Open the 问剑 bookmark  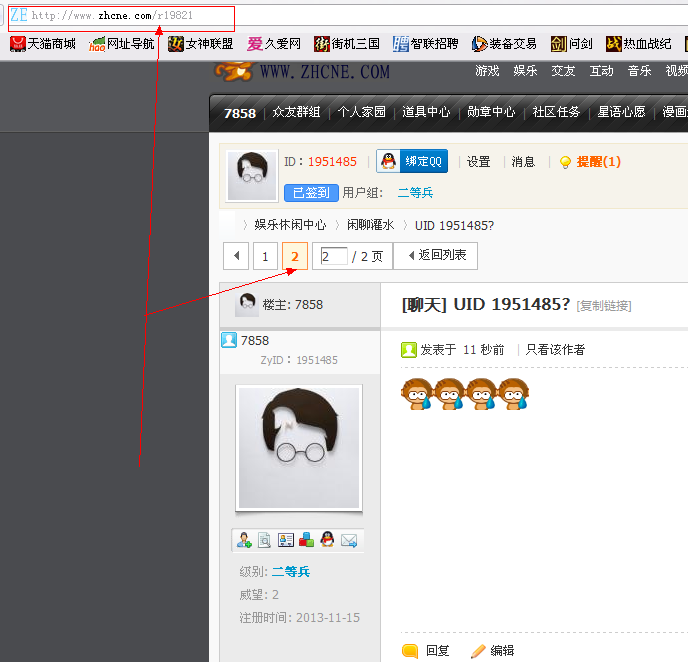click(571, 44)
